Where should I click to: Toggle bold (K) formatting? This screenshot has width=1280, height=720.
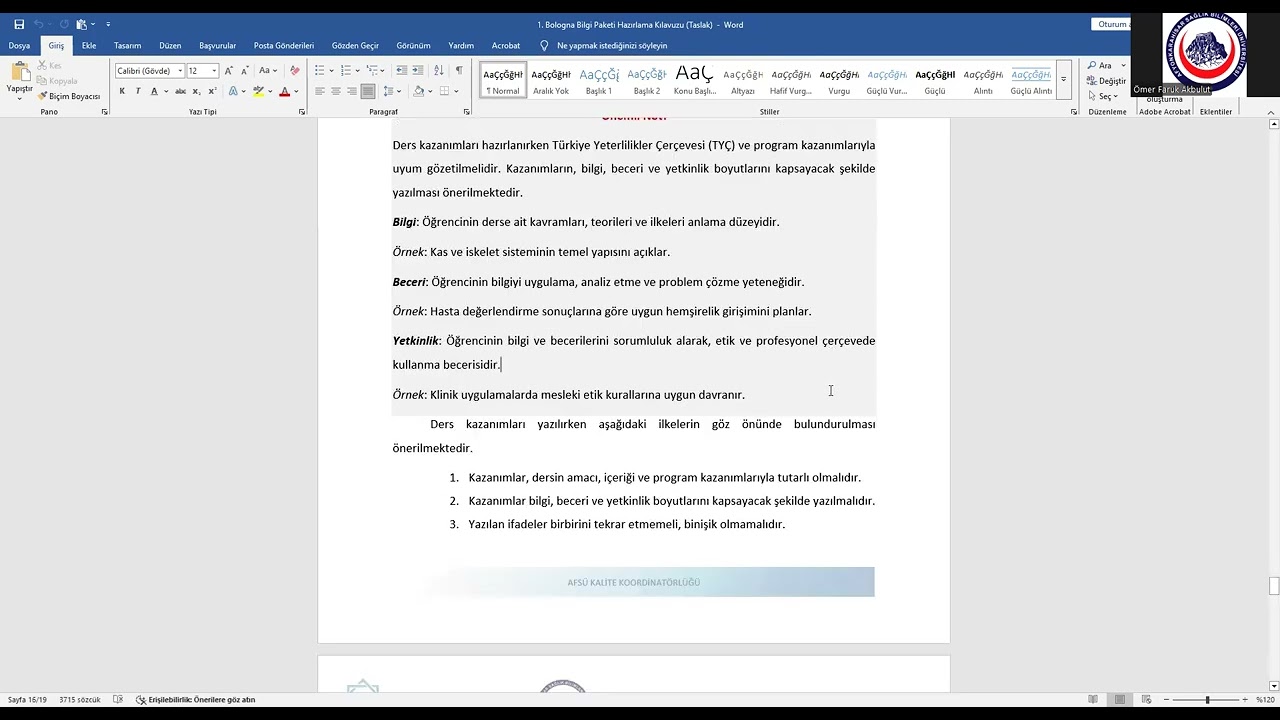[122, 91]
